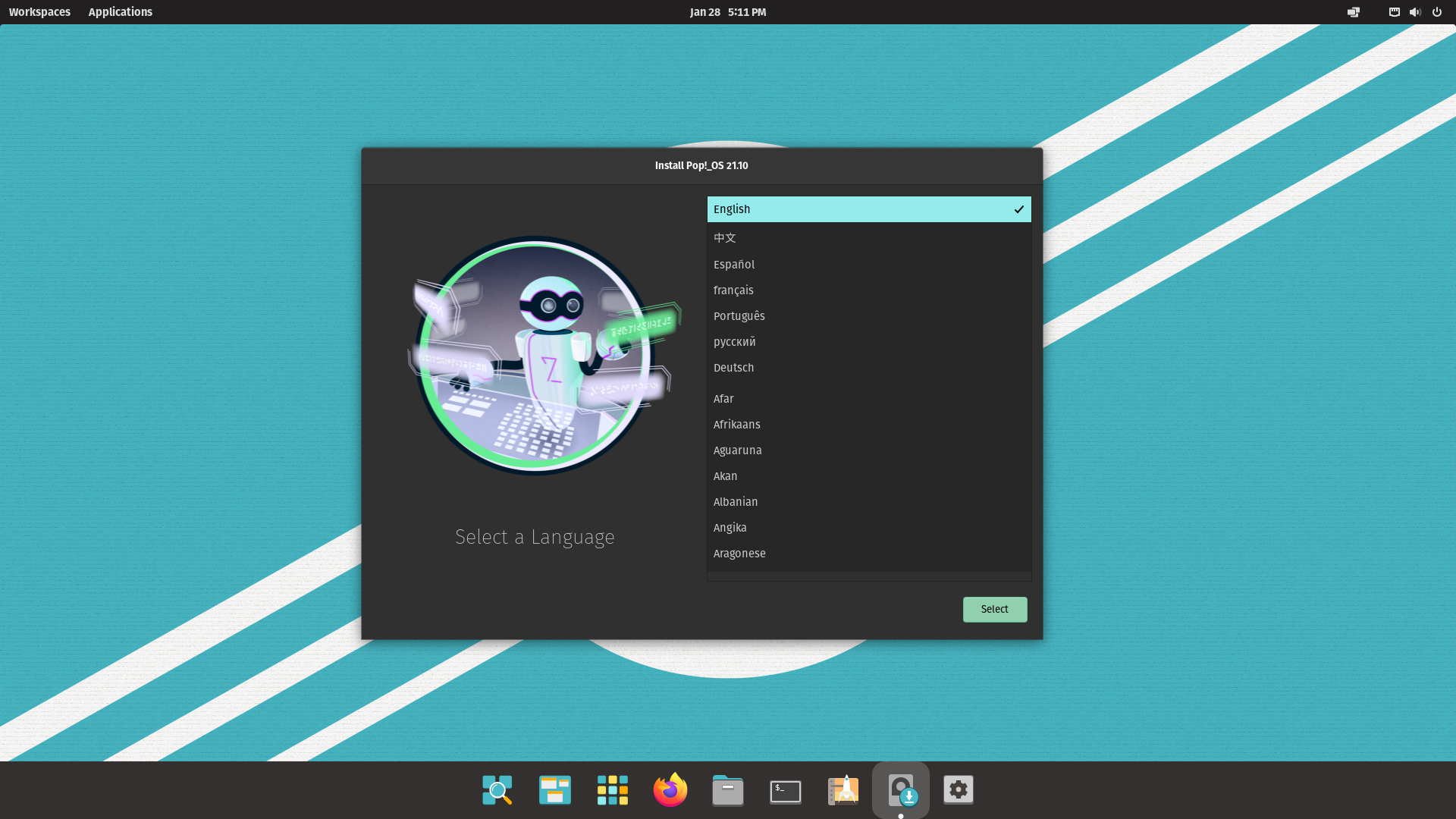The height and width of the screenshot is (819, 1456).
Task: Click the wired network icon in top bar
Action: 1394,12
